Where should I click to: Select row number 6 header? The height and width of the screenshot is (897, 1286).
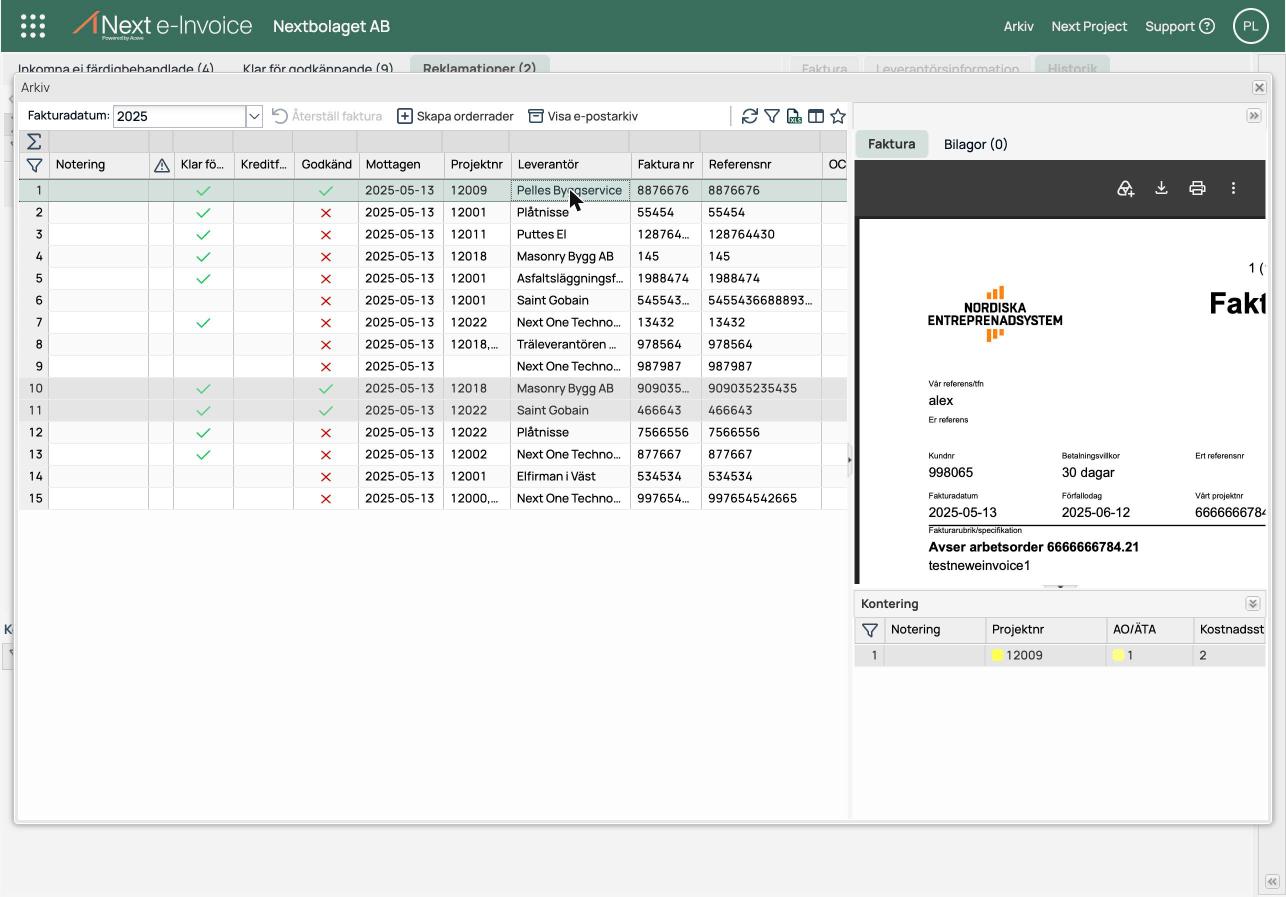click(34, 300)
